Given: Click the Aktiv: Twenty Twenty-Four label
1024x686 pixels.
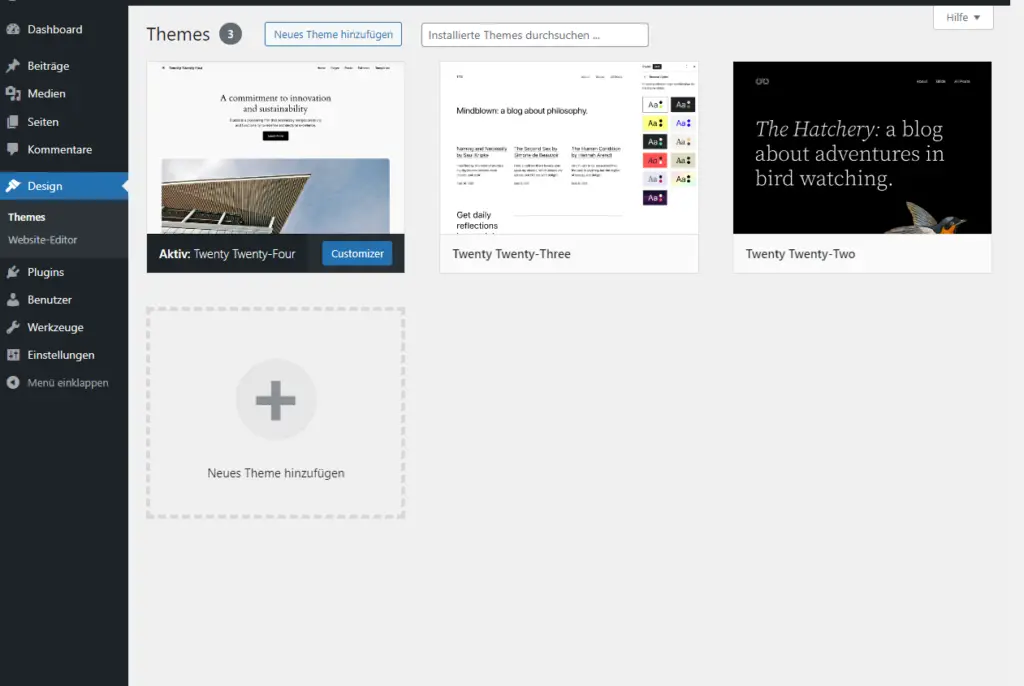Looking at the screenshot, I should pyautogui.click(x=227, y=253).
